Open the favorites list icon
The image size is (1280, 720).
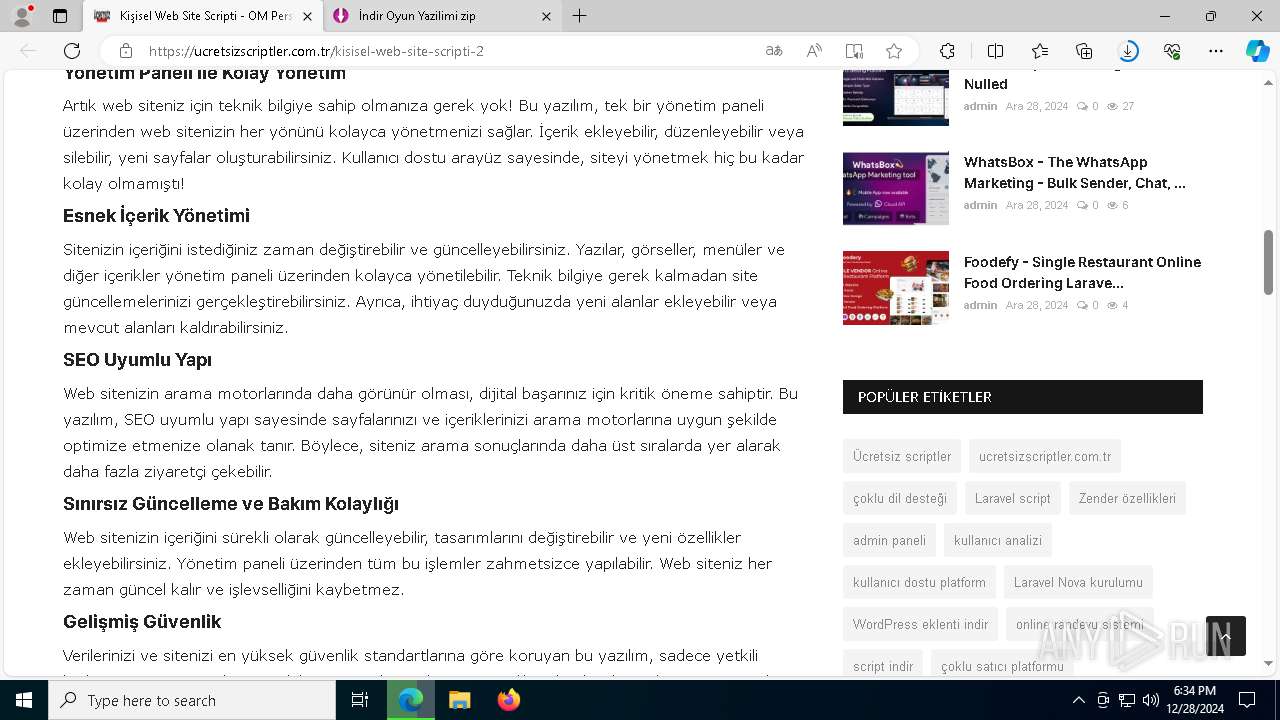(x=1040, y=51)
